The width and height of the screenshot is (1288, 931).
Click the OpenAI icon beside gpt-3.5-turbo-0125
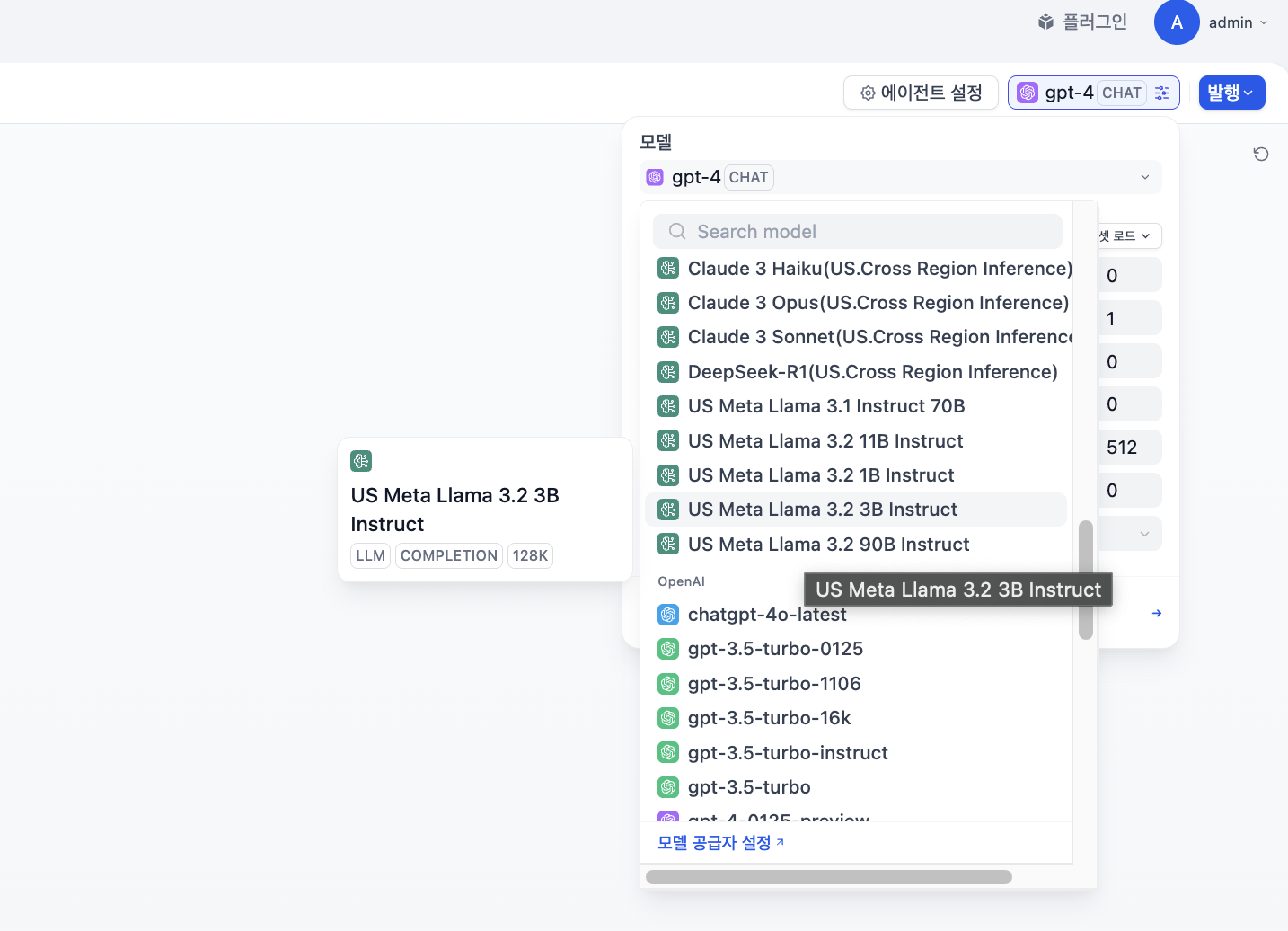(x=668, y=649)
